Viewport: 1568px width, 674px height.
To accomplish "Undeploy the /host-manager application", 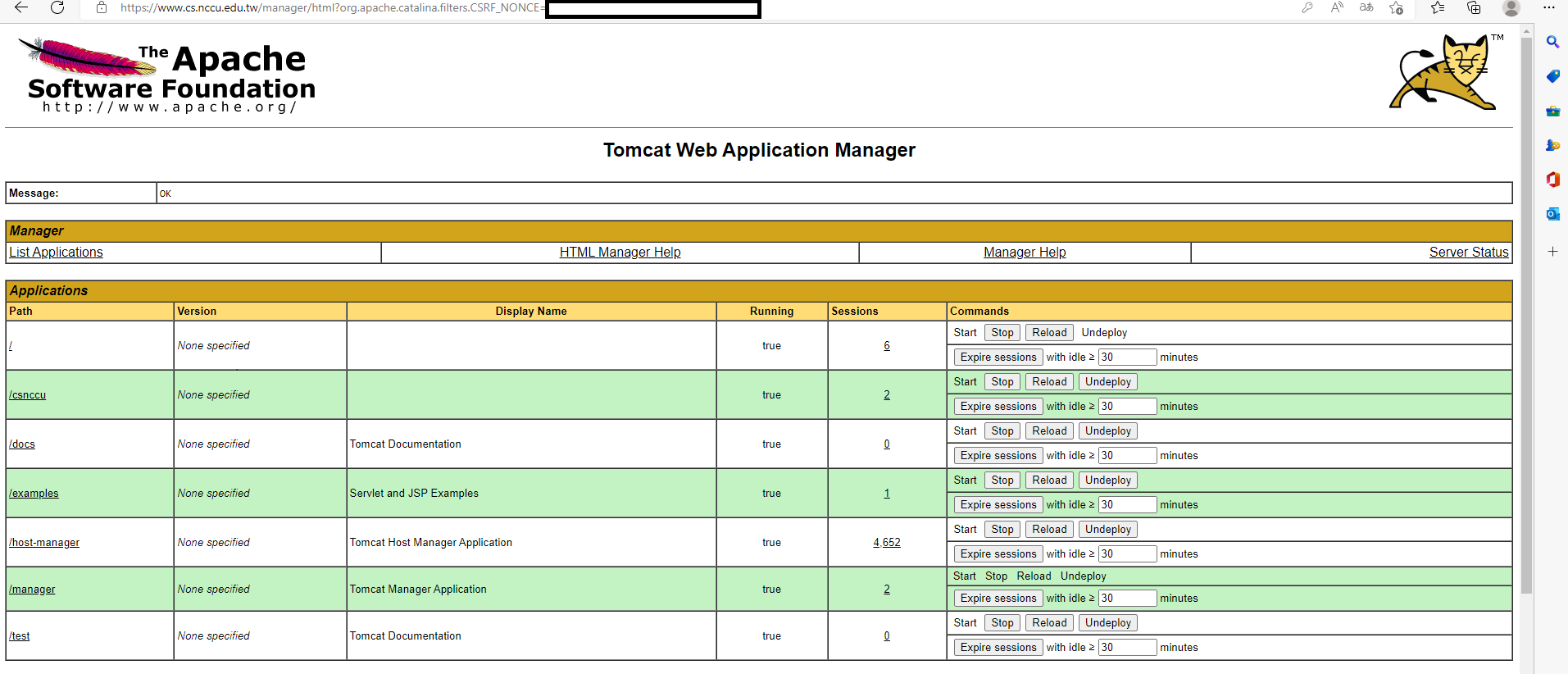I will point(1108,529).
